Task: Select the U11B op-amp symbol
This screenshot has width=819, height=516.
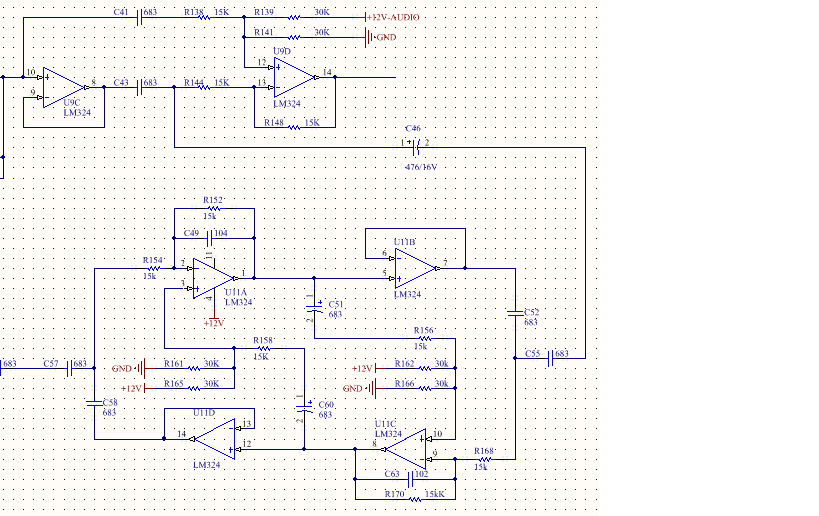Action: pyautogui.click(x=416, y=268)
